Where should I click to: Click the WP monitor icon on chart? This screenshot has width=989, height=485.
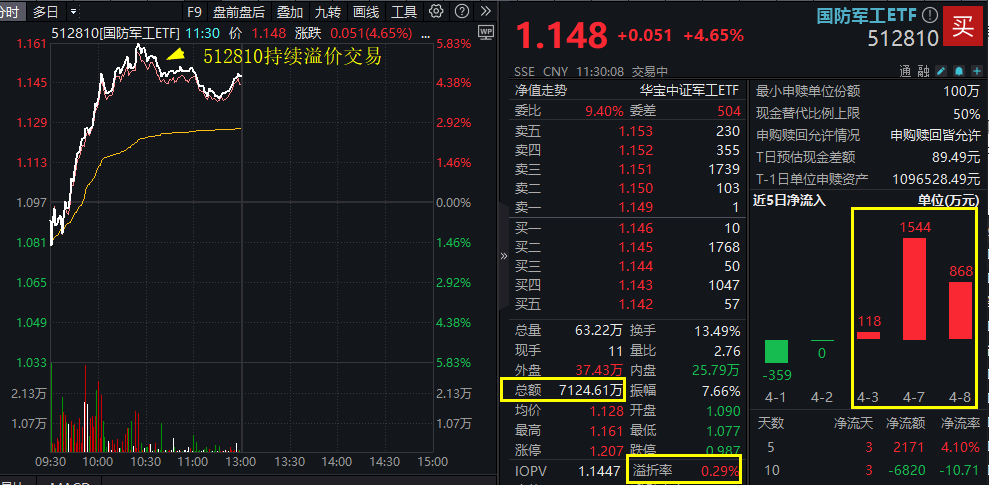tap(486, 32)
